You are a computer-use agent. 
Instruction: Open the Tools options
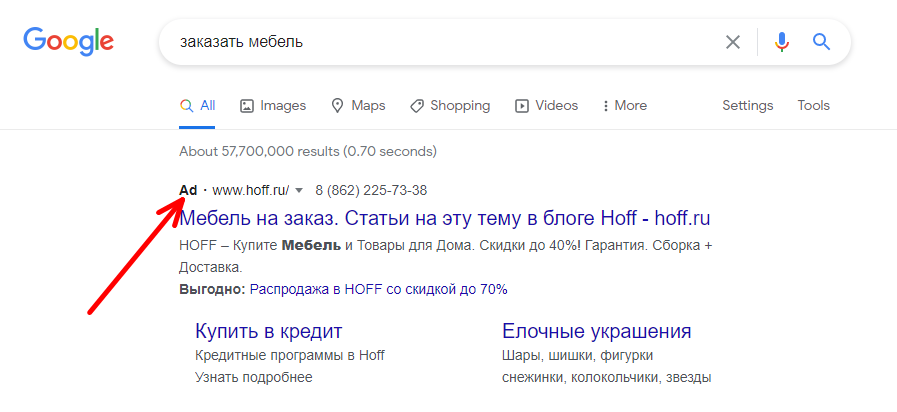point(813,106)
